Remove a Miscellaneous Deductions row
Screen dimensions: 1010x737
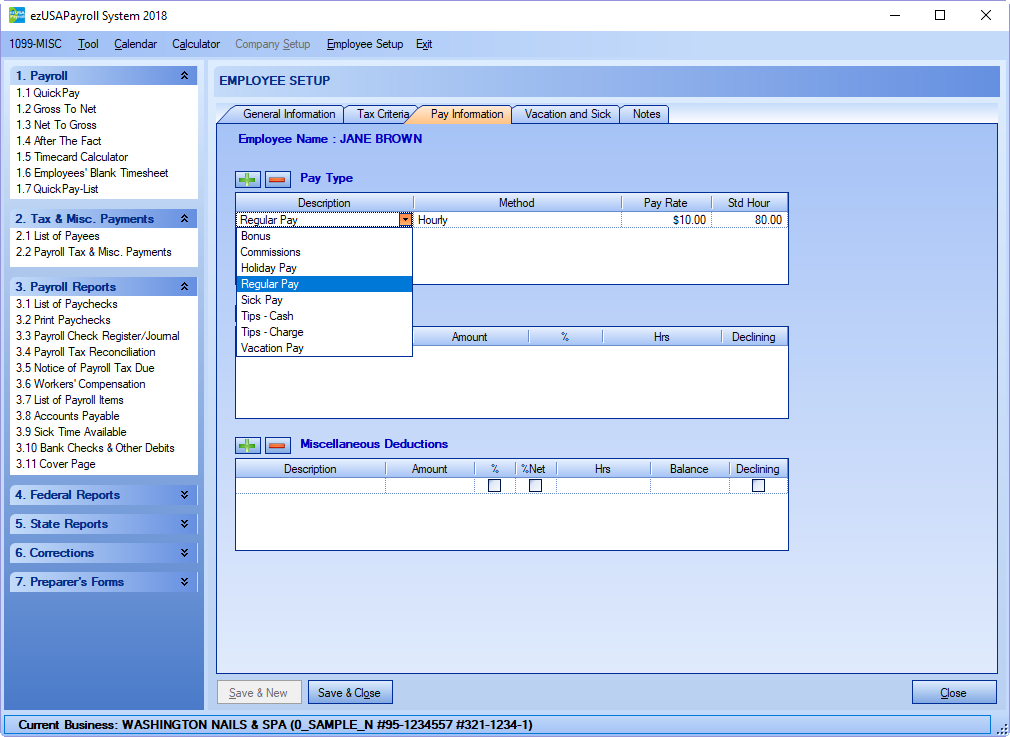click(x=277, y=445)
